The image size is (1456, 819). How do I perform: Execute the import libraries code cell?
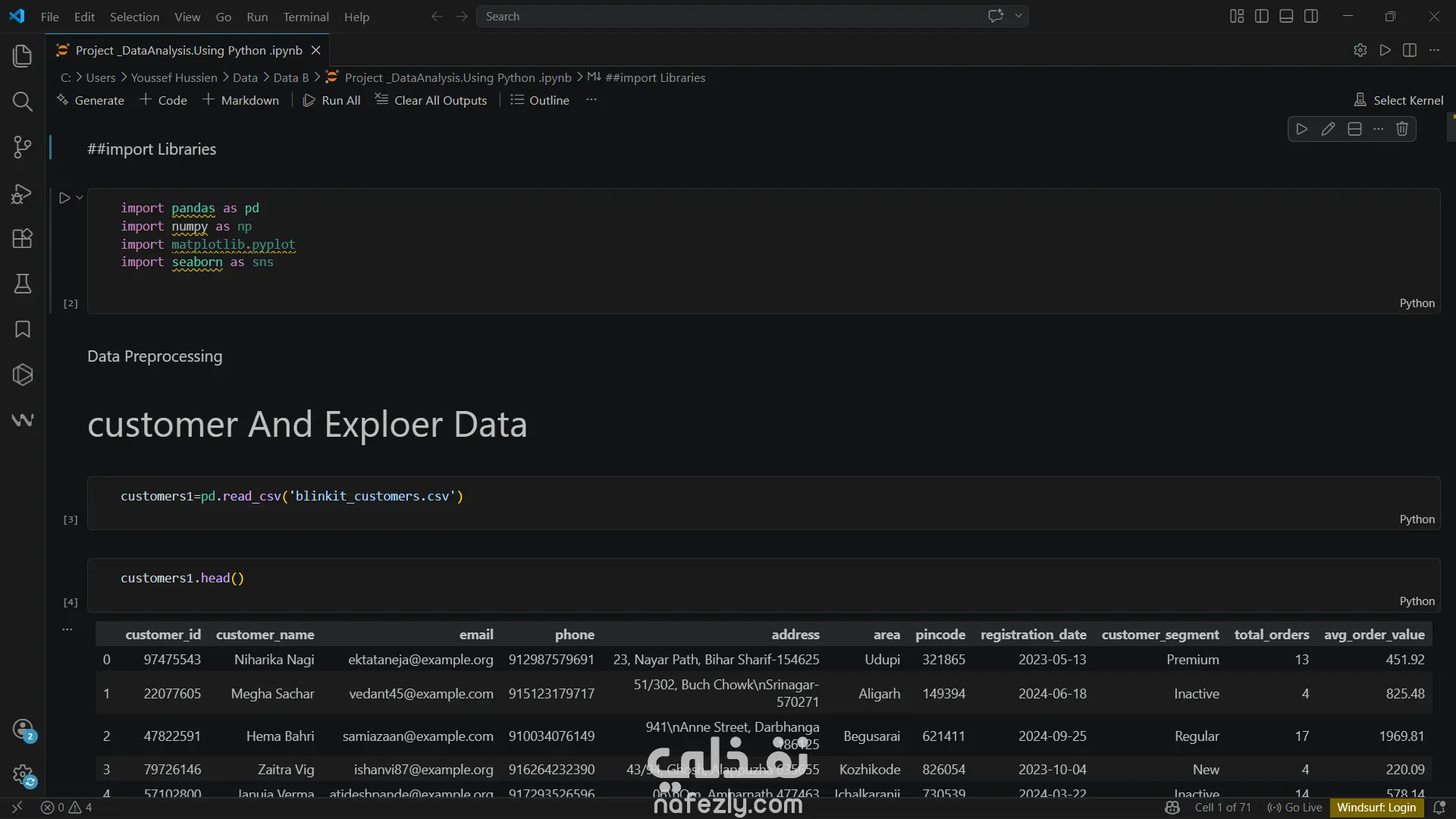click(64, 198)
